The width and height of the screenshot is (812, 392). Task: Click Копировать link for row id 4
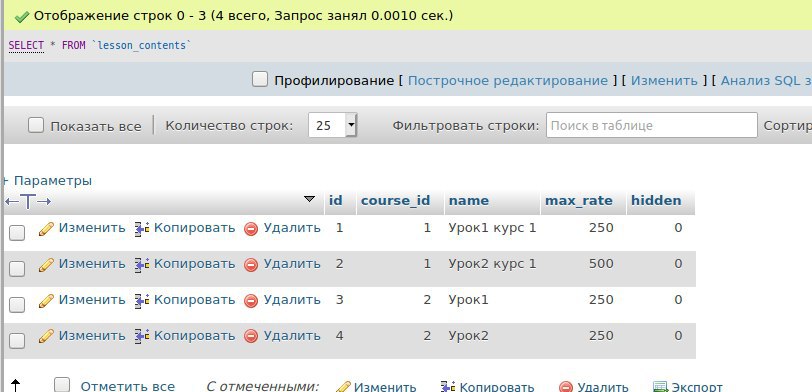195,336
